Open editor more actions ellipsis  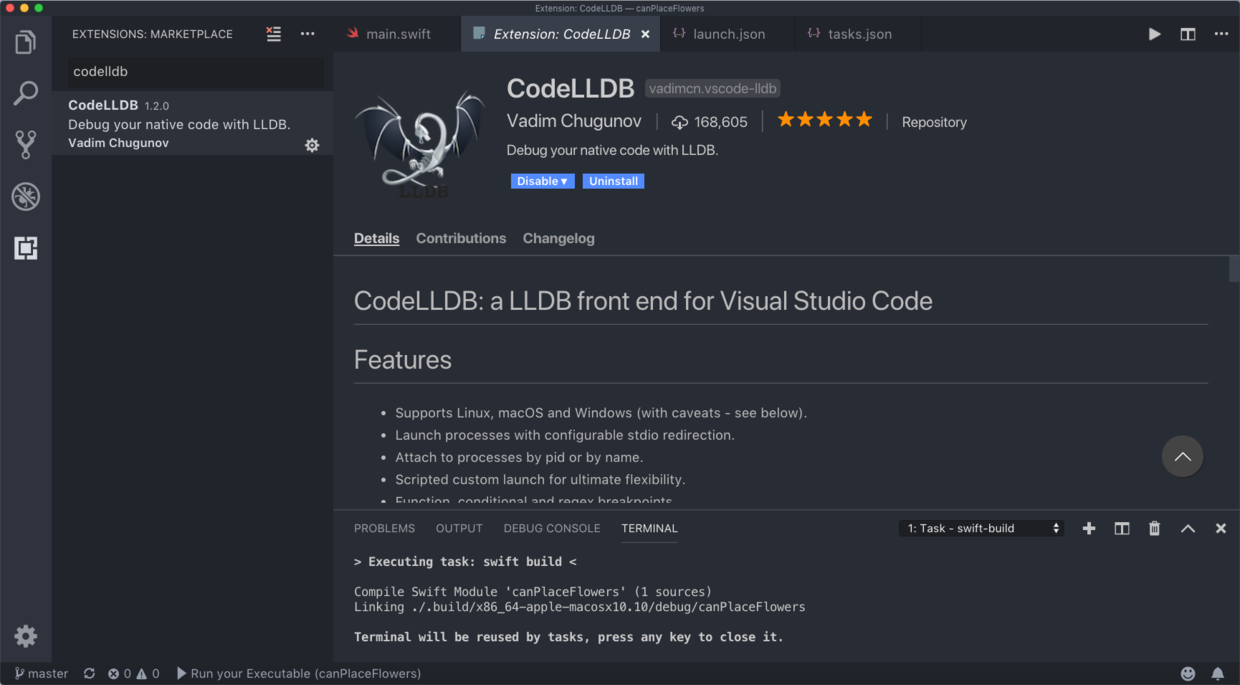point(1221,34)
